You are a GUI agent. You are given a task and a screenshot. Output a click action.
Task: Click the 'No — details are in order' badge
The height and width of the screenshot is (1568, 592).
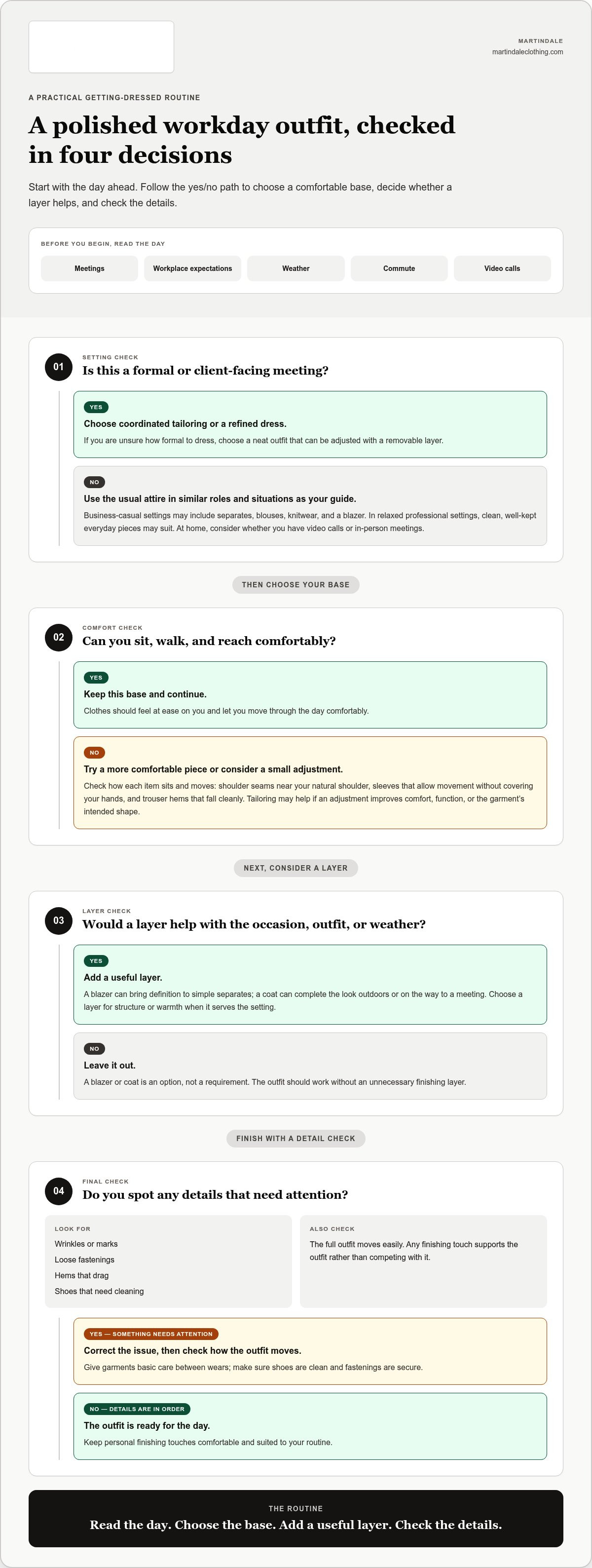(x=137, y=1409)
